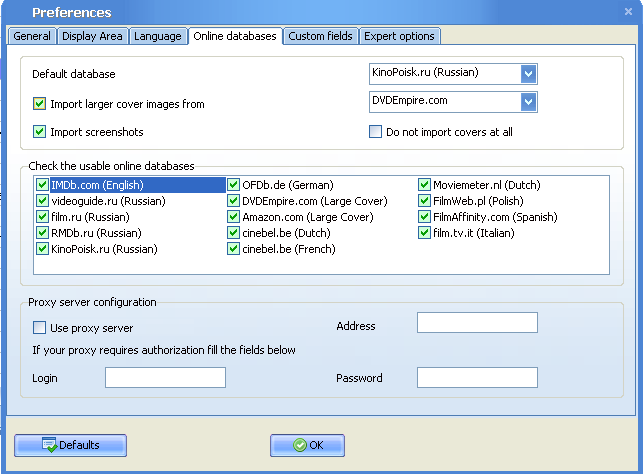The height and width of the screenshot is (474, 643).
Task: Uncheck film.ru (Russian) database
Action: [42, 216]
